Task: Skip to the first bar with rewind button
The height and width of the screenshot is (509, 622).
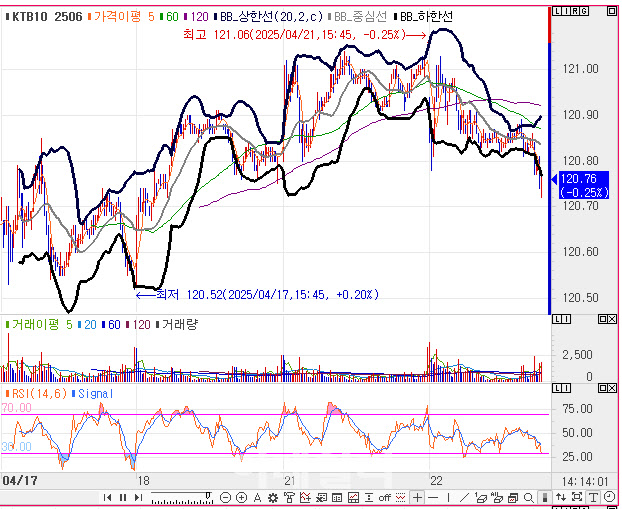Action: (107, 497)
